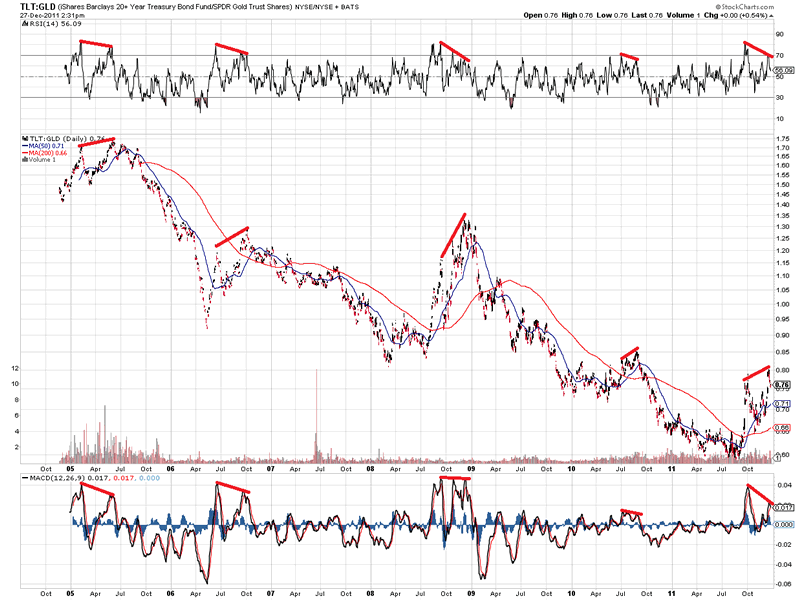
Task: Click the Chg +0.00 (+0.54%) value
Action: click(x=735, y=15)
